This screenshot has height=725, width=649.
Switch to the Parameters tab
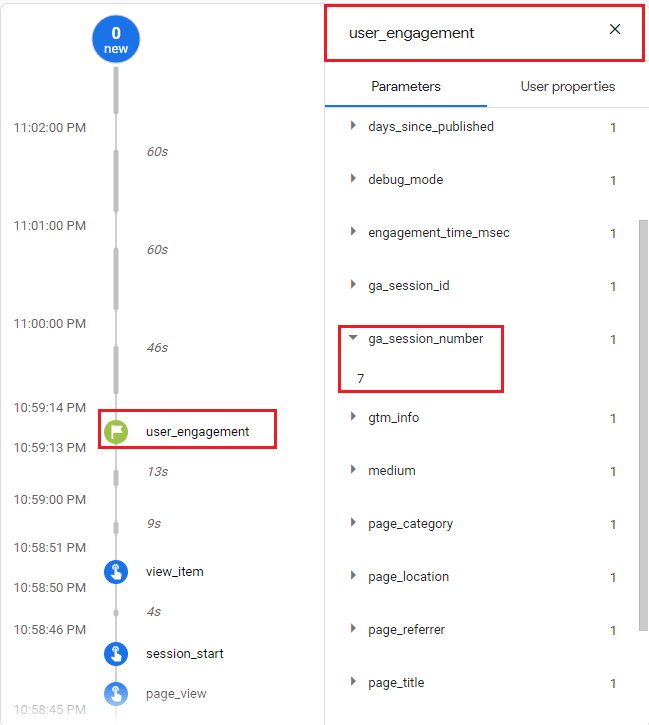point(406,86)
